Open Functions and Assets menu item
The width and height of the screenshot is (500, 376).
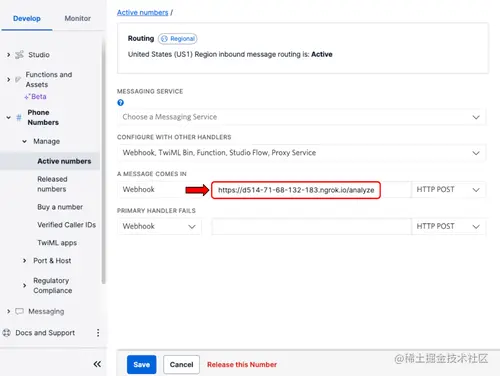click(x=49, y=79)
